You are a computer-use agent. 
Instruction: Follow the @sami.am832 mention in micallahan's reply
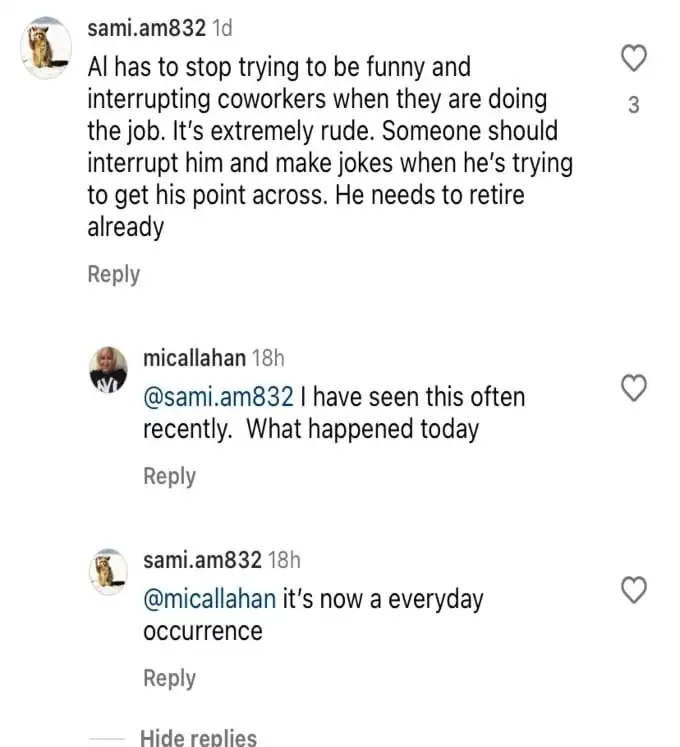click(218, 397)
